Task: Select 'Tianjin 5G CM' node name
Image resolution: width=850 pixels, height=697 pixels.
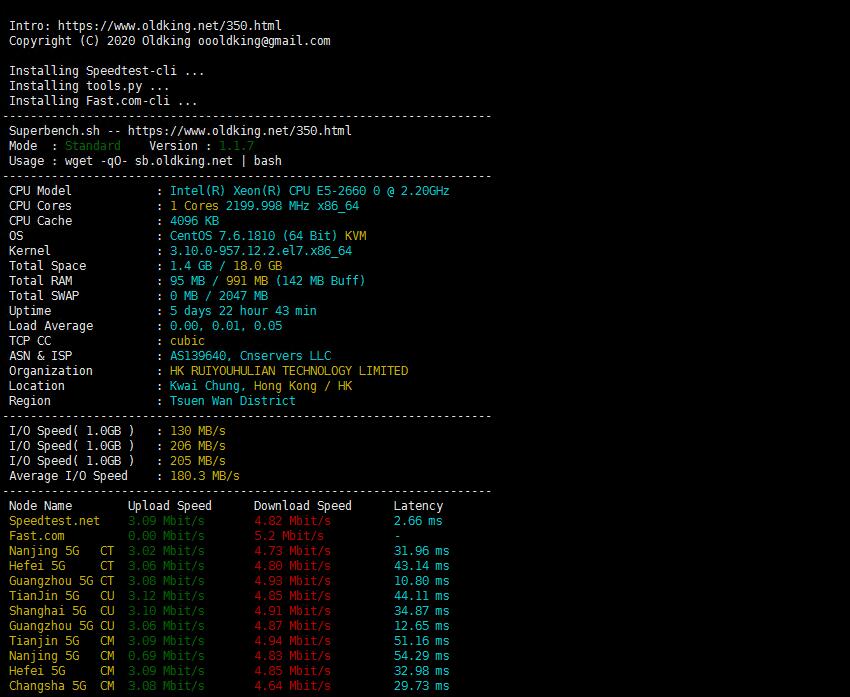Action: 61,641
